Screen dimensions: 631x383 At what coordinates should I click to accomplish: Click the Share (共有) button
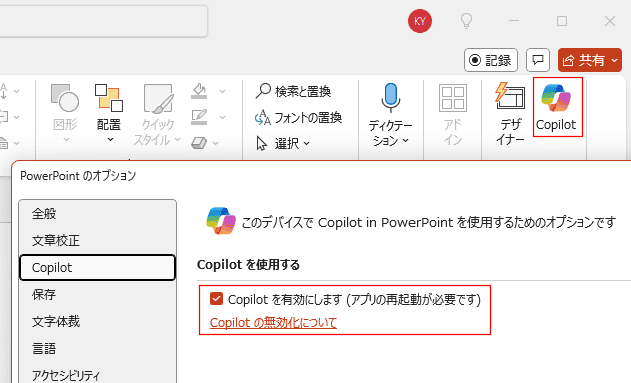[x=590, y=60]
